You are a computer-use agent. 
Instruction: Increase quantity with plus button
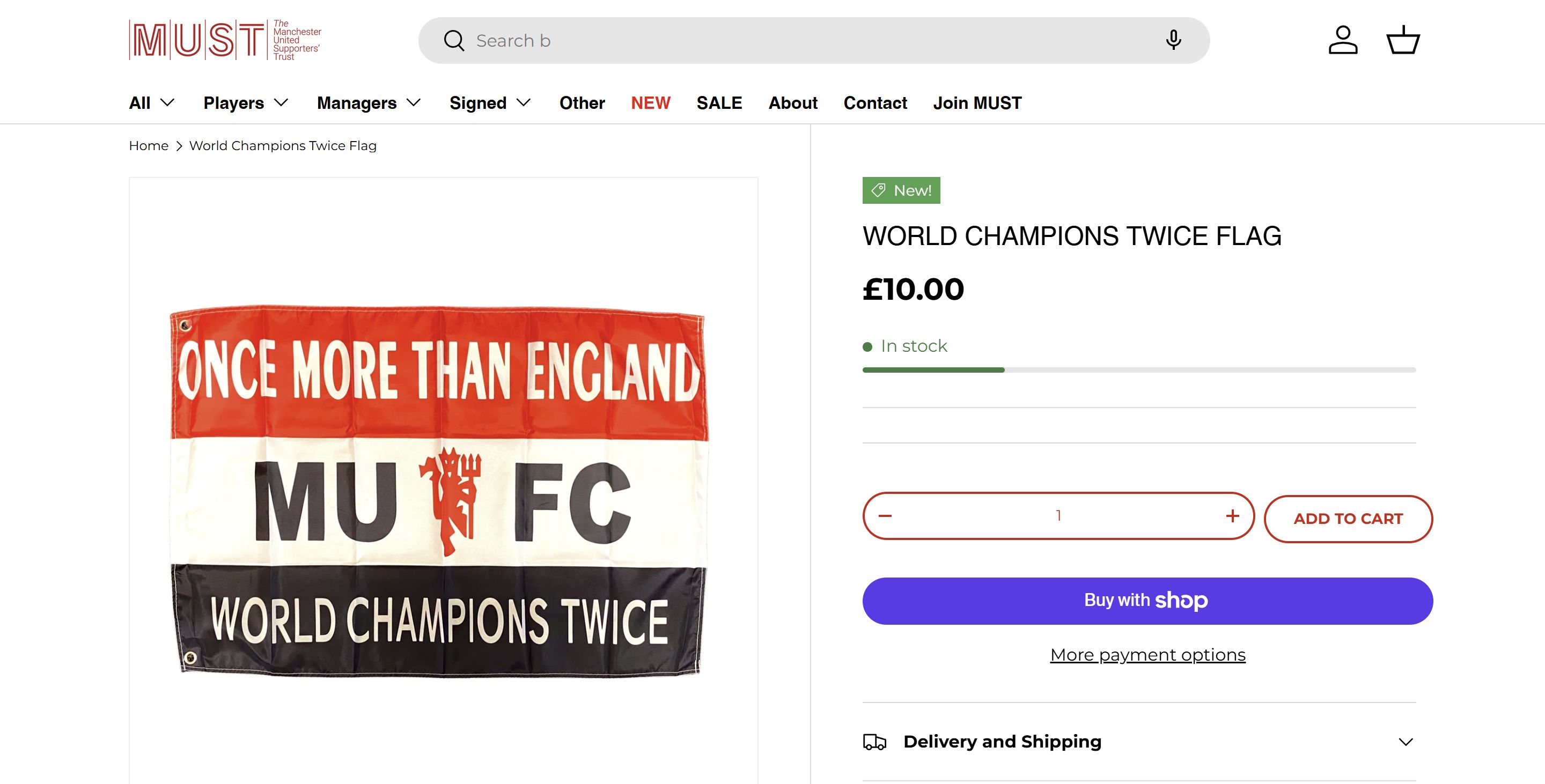point(1232,516)
